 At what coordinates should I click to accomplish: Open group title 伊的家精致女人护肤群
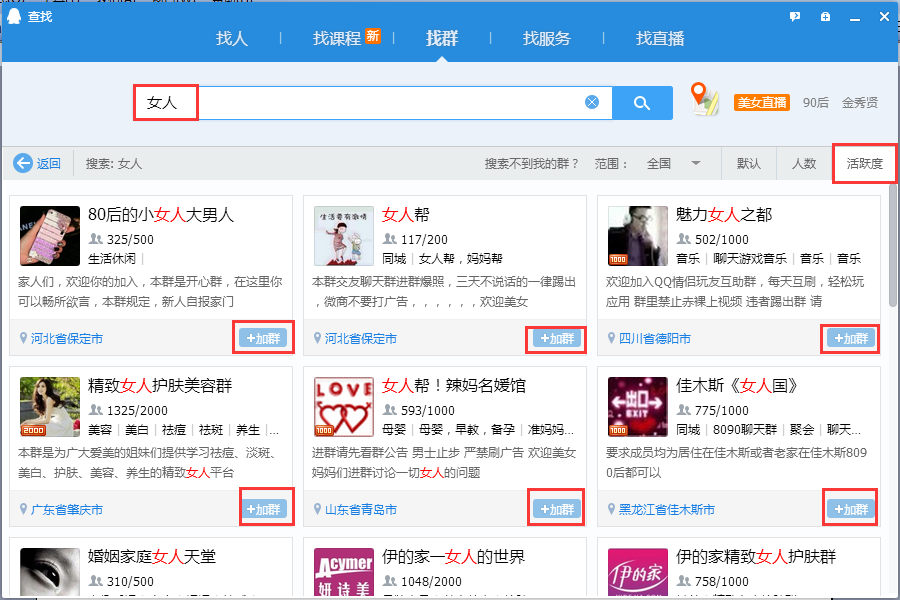pyautogui.click(x=756, y=557)
